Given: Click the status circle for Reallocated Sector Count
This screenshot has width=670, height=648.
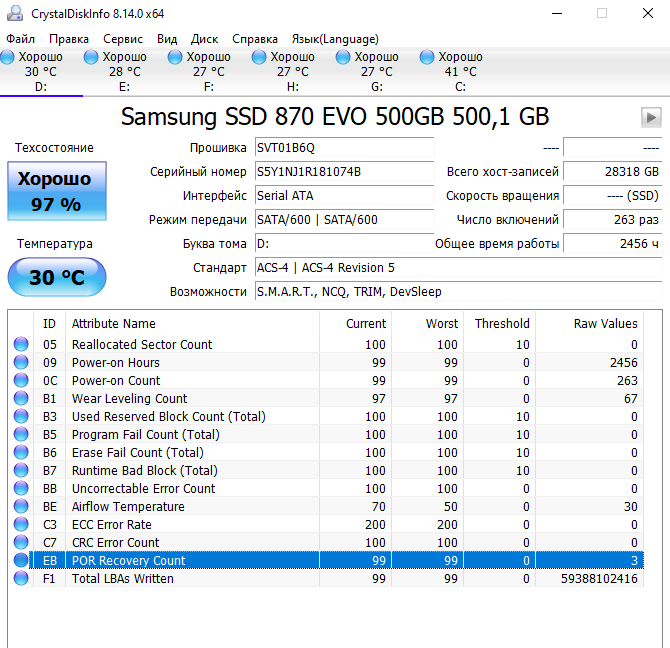Looking at the screenshot, I should coord(21,344).
